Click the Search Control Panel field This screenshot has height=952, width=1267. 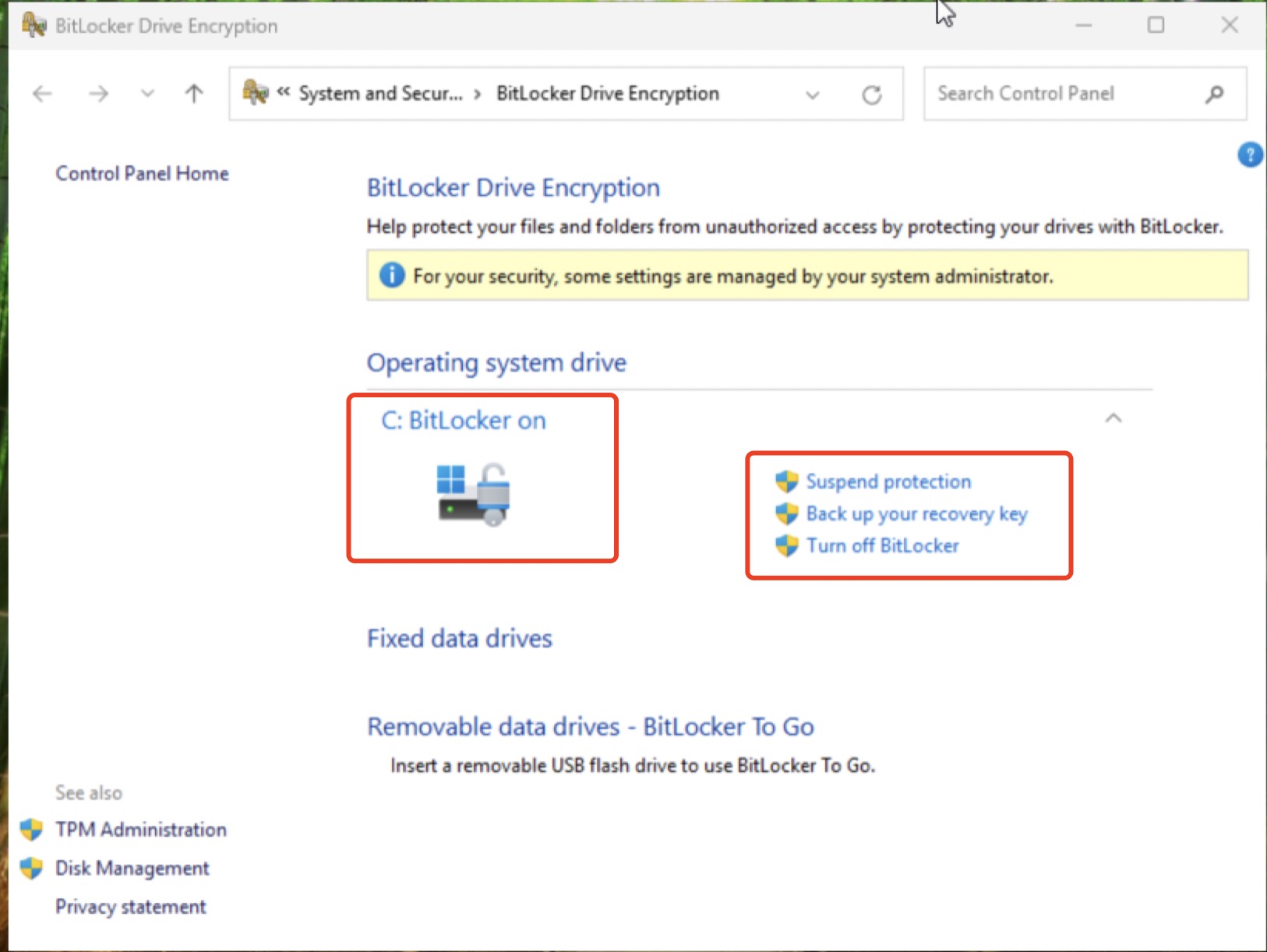pos(1060,94)
